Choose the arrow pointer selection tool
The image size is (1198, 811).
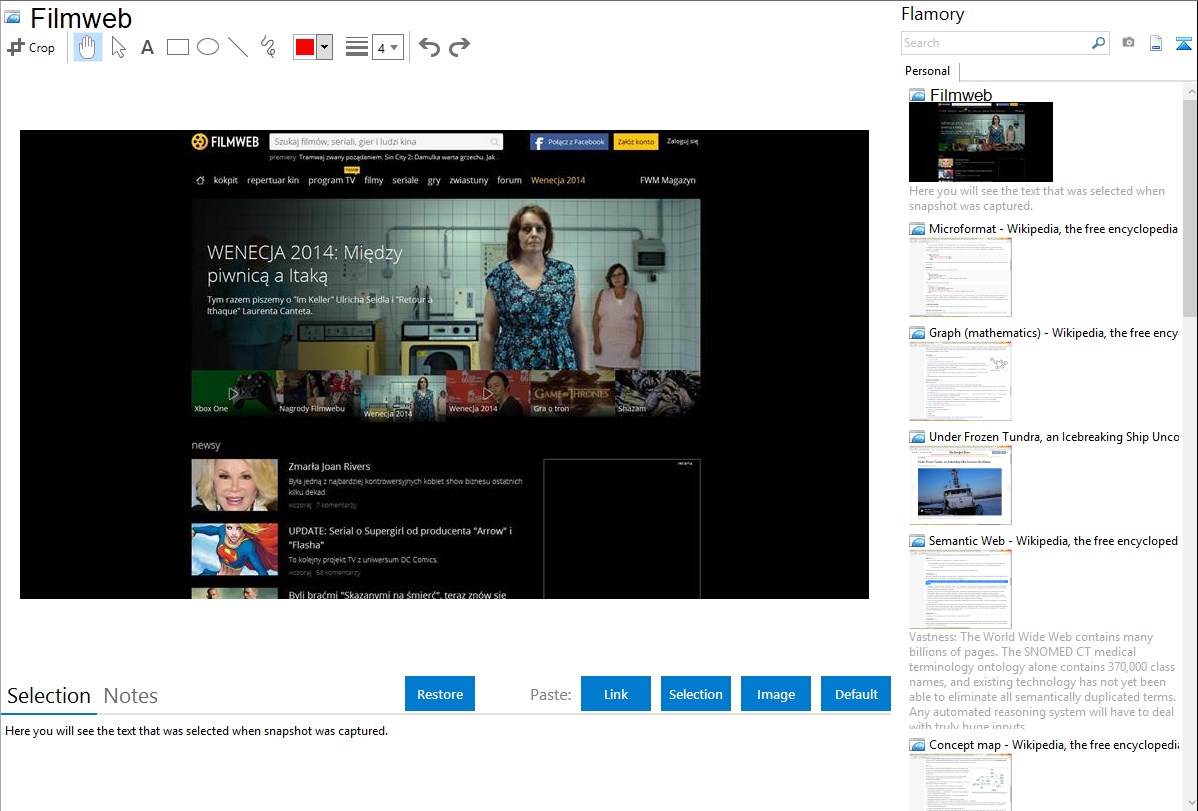[118, 47]
